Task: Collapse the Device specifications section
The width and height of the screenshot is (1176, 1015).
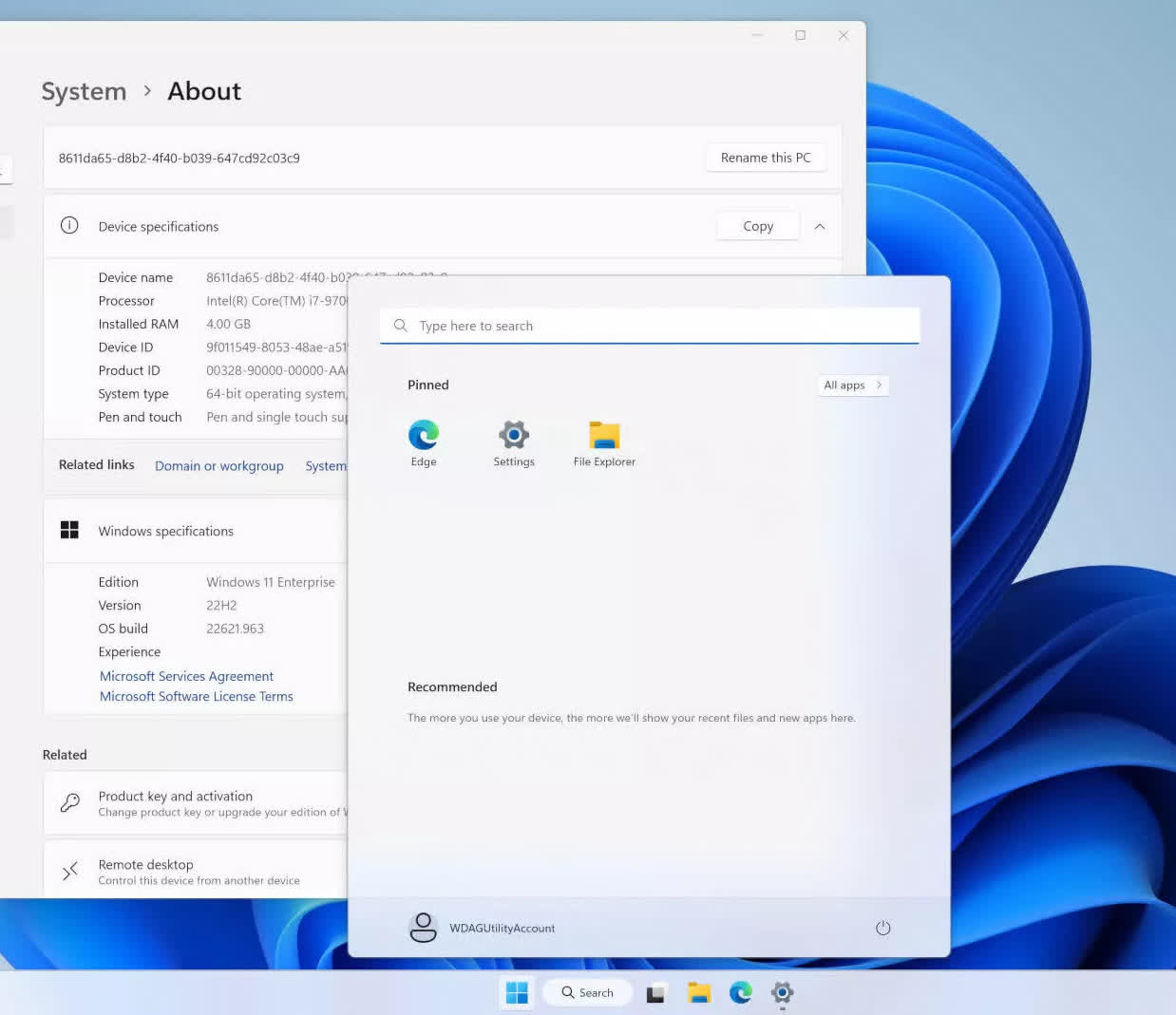Action: (x=819, y=226)
